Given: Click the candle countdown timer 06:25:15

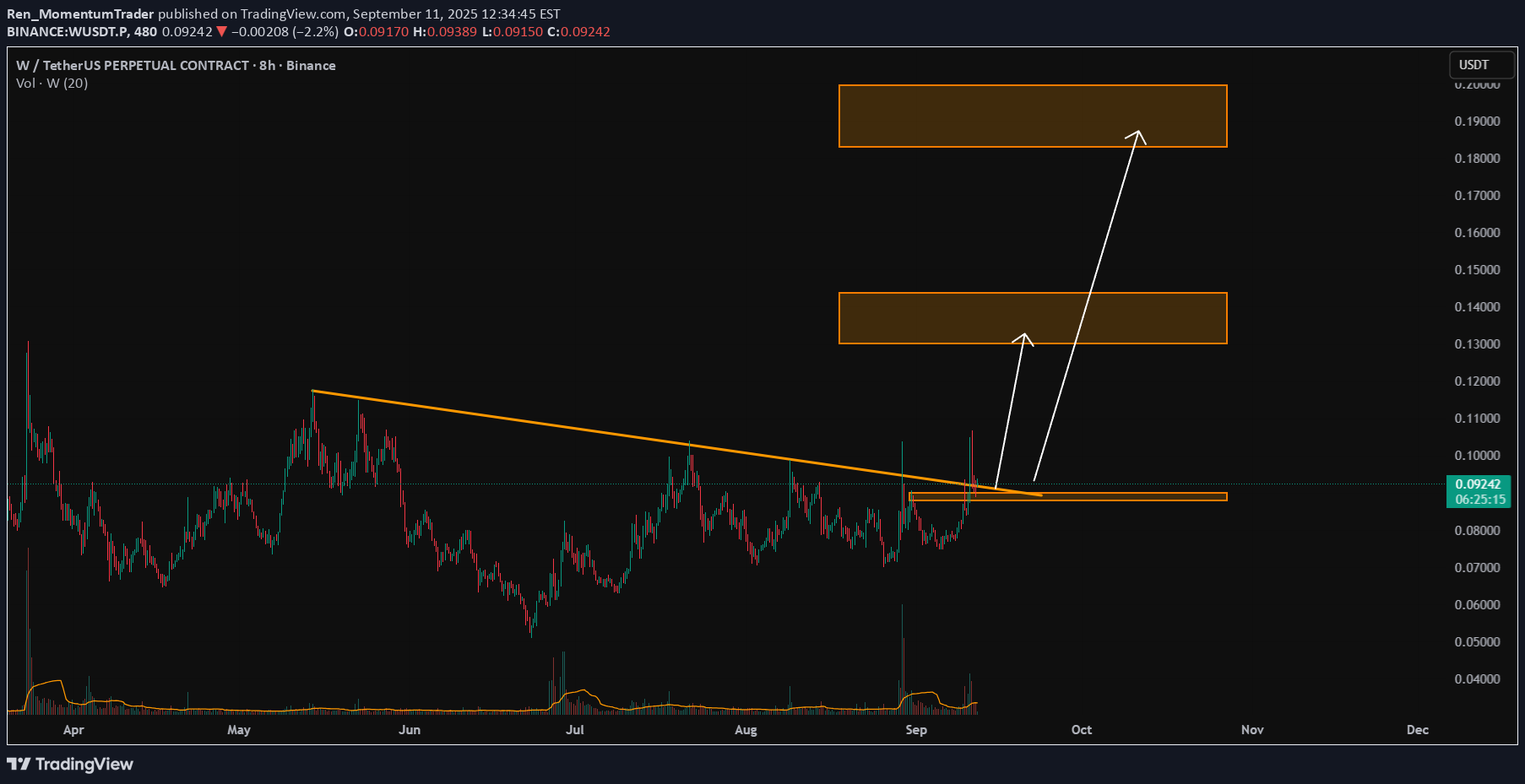Looking at the screenshot, I should (x=1479, y=500).
